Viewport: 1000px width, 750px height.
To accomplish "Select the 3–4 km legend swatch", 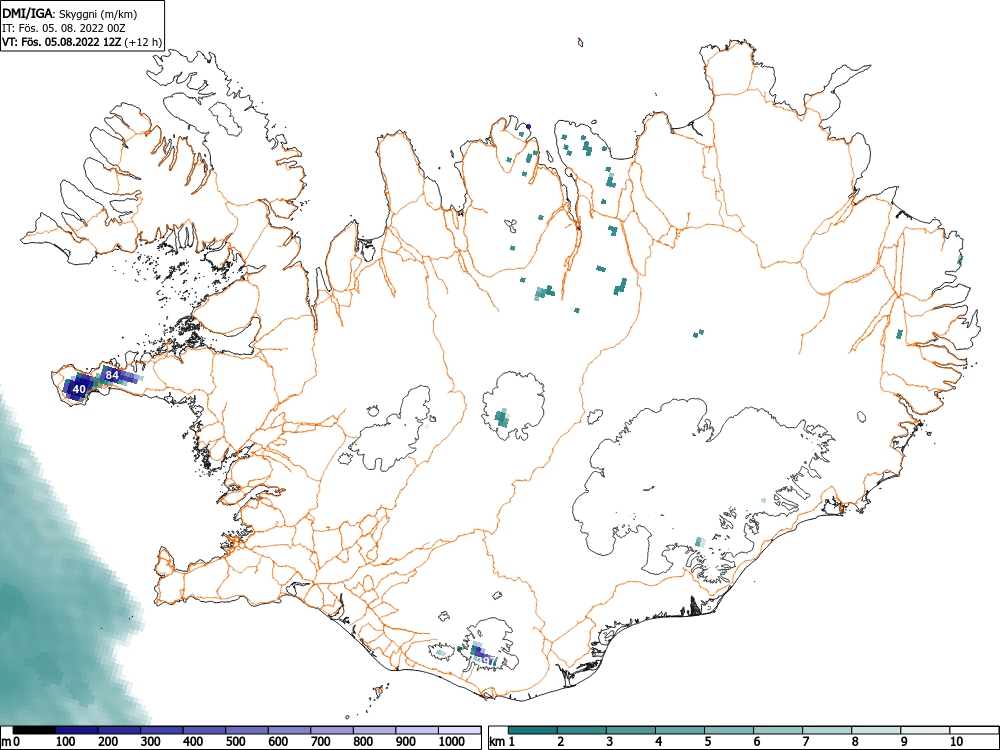I will pyautogui.click(x=631, y=730).
